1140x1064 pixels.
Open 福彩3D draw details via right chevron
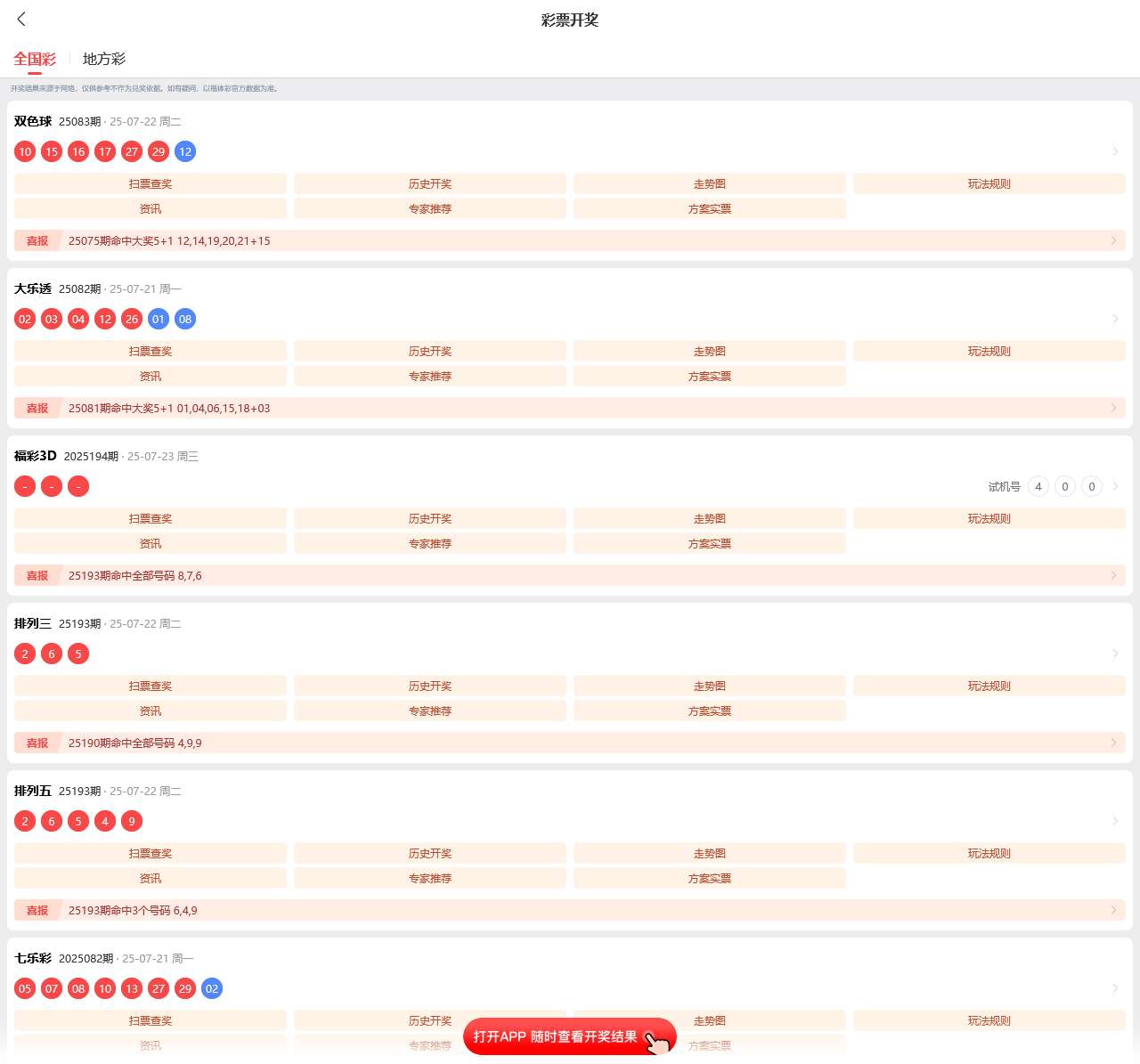pyautogui.click(x=1115, y=486)
